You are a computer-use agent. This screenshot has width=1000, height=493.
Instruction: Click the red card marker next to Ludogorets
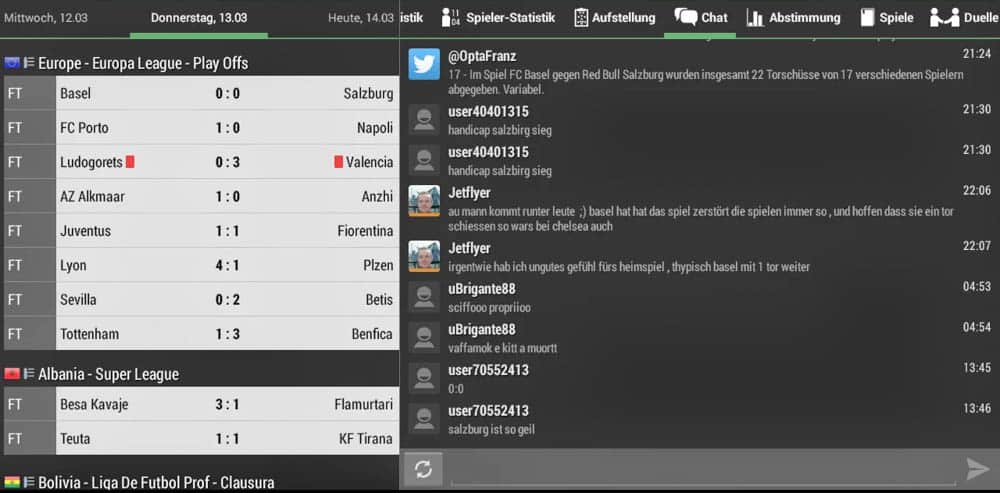tap(130, 162)
